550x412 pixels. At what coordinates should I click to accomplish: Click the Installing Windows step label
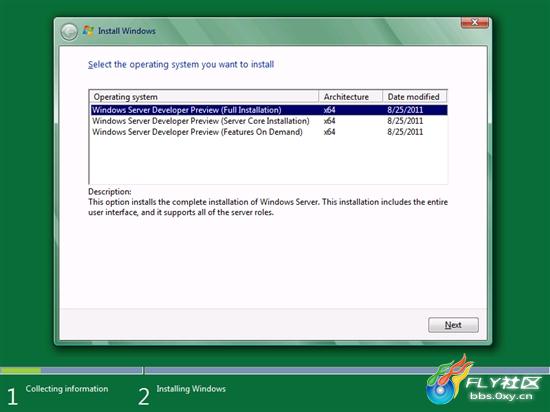[x=191, y=389]
